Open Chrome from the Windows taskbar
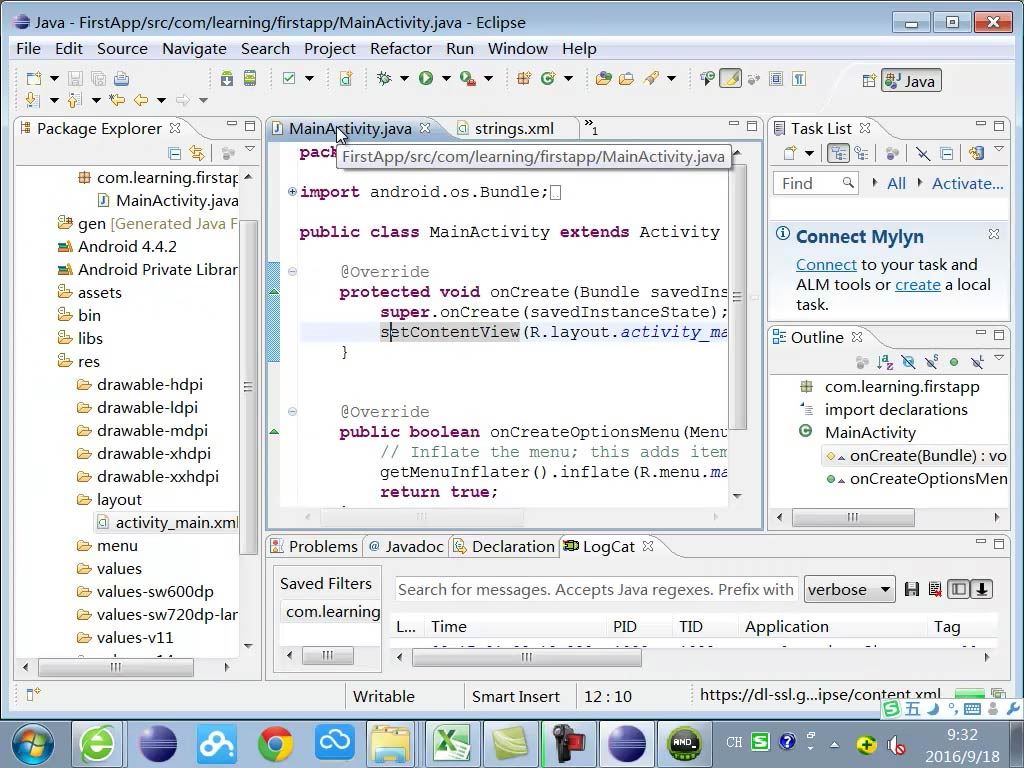This screenshot has width=1024, height=768. [x=276, y=743]
